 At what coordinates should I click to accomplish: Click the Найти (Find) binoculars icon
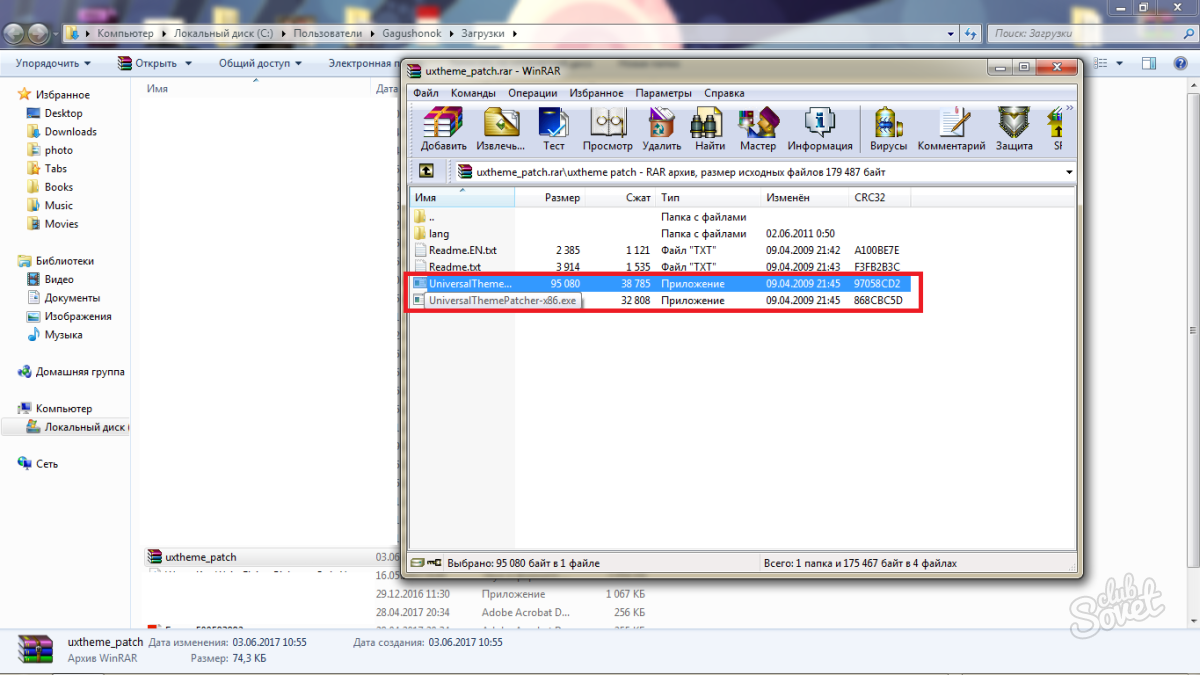pos(709,129)
